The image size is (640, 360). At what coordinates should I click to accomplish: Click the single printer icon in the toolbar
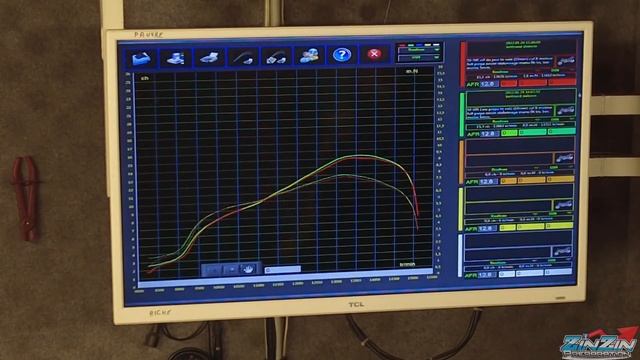pos(209,58)
